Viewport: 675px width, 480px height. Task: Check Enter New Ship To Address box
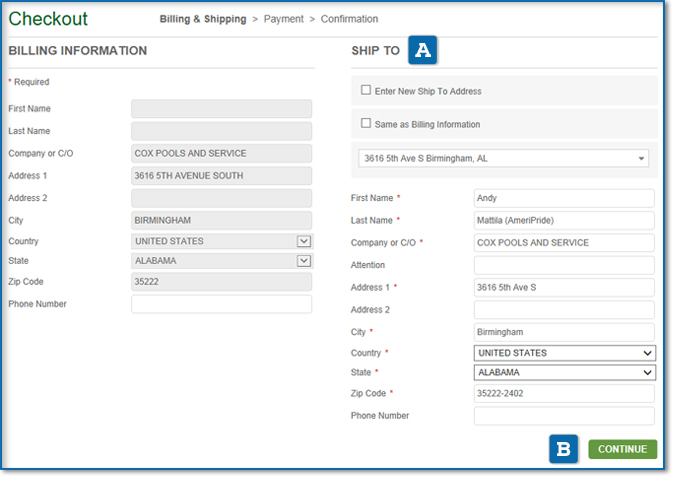point(366,90)
